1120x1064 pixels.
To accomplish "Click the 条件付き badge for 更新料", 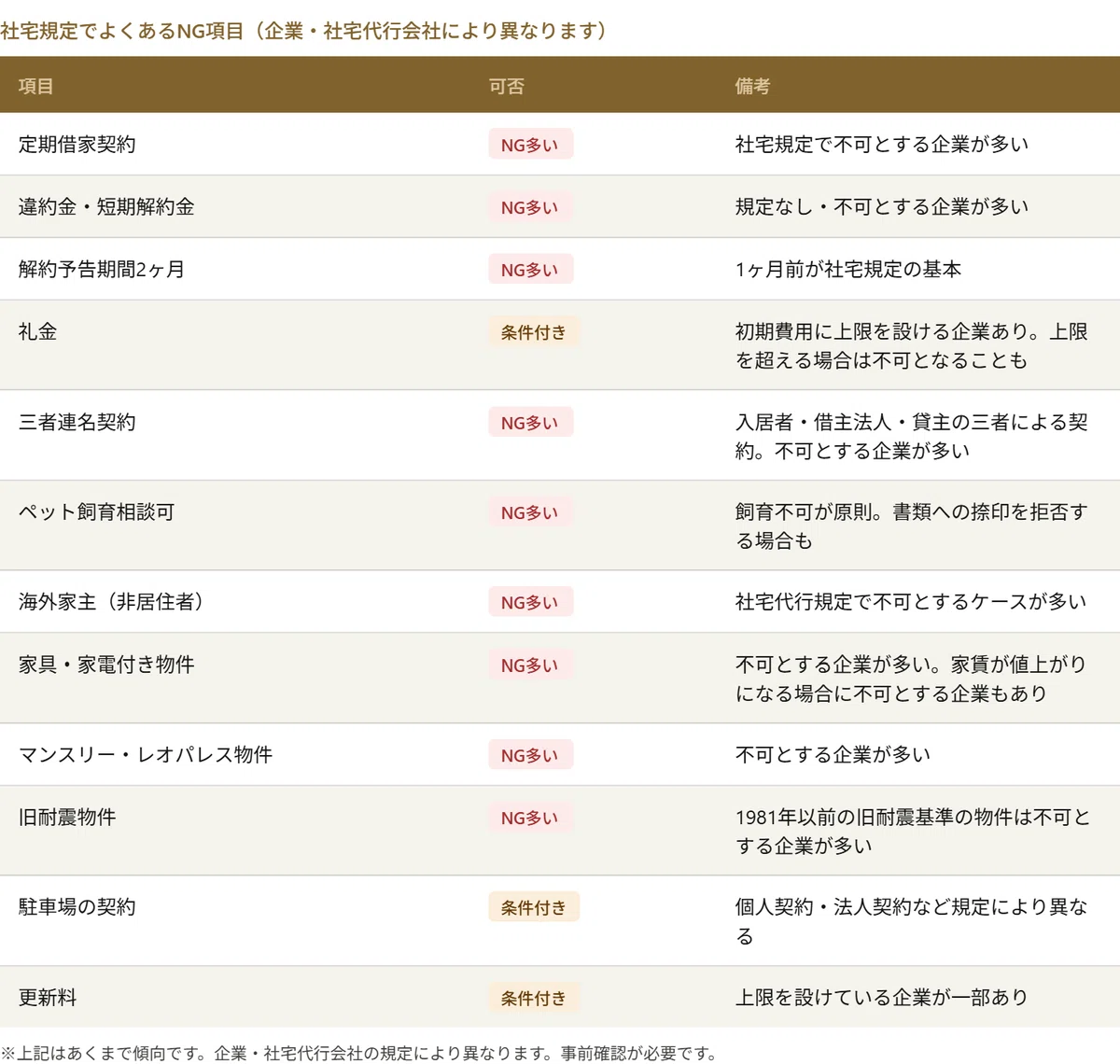I will point(534,998).
